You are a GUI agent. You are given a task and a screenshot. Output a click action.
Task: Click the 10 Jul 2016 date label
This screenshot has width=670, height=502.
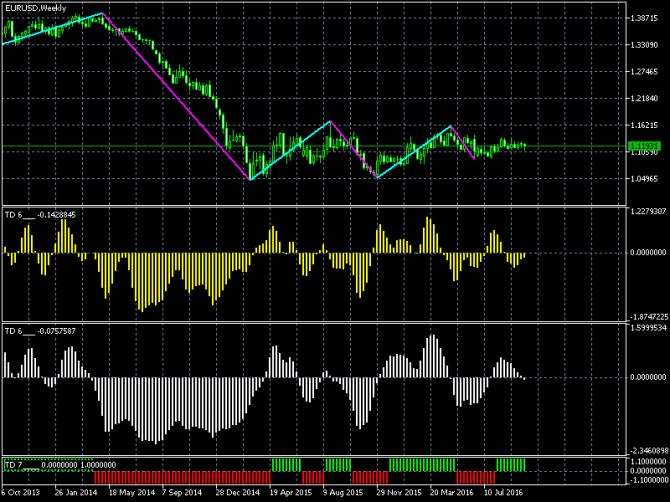(503, 493)
